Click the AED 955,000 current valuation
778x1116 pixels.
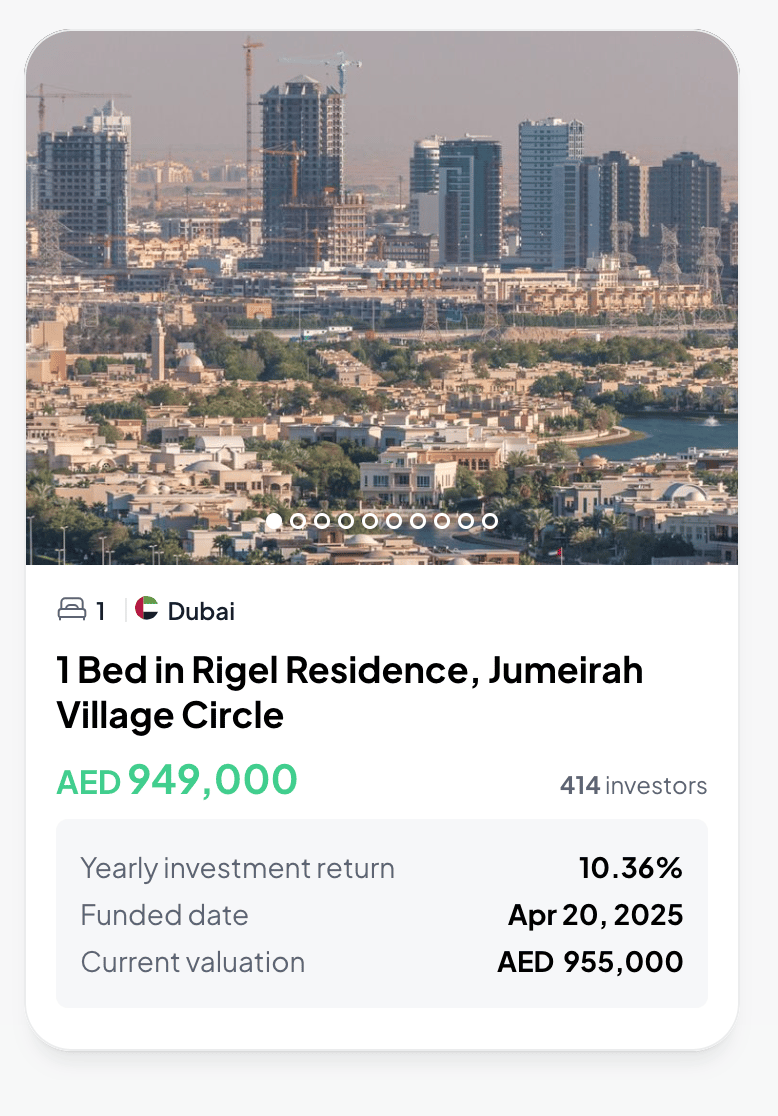(590, 962)
